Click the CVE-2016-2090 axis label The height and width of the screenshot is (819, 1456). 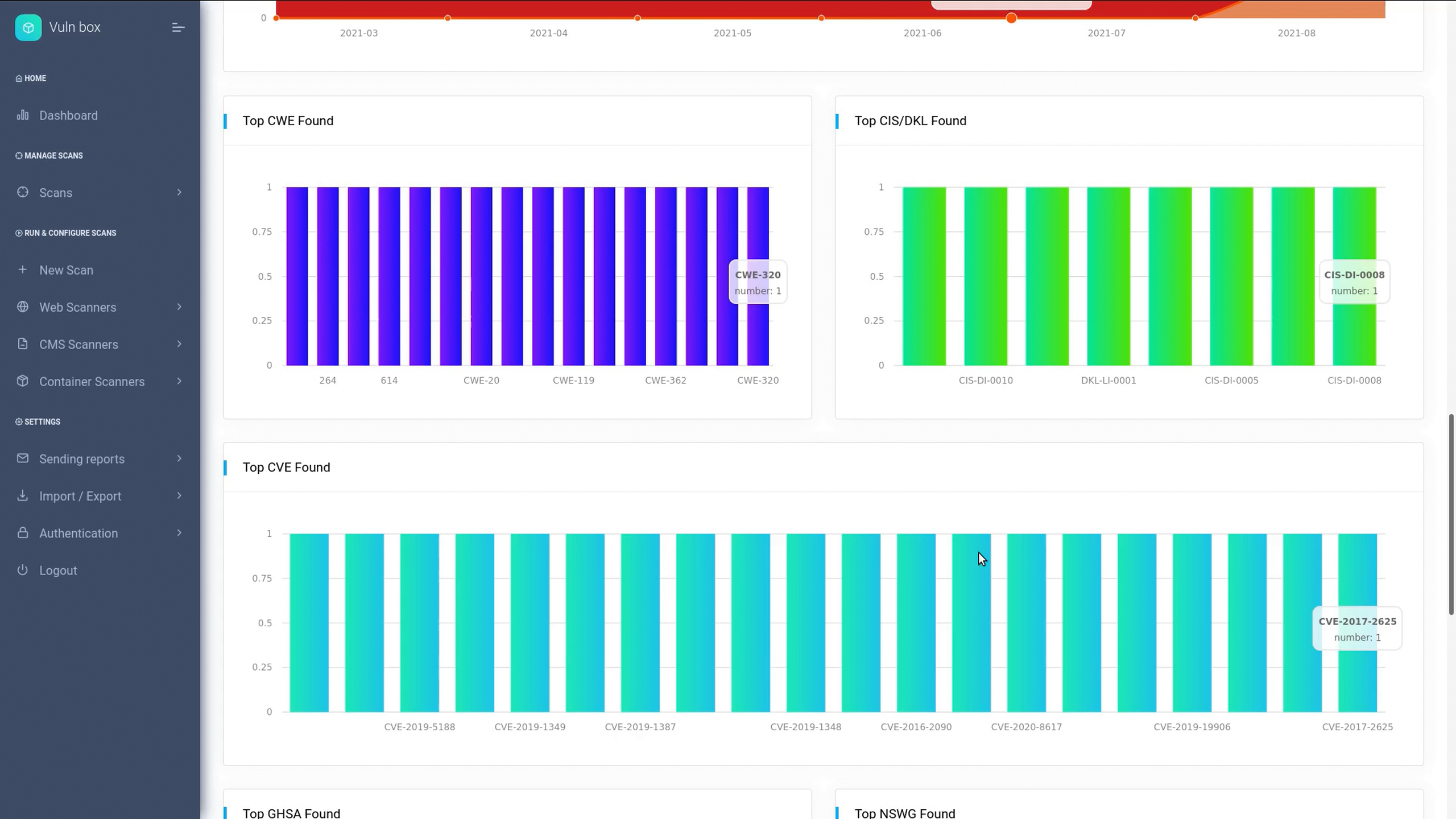pyautogui.click(x=916, y=726)
